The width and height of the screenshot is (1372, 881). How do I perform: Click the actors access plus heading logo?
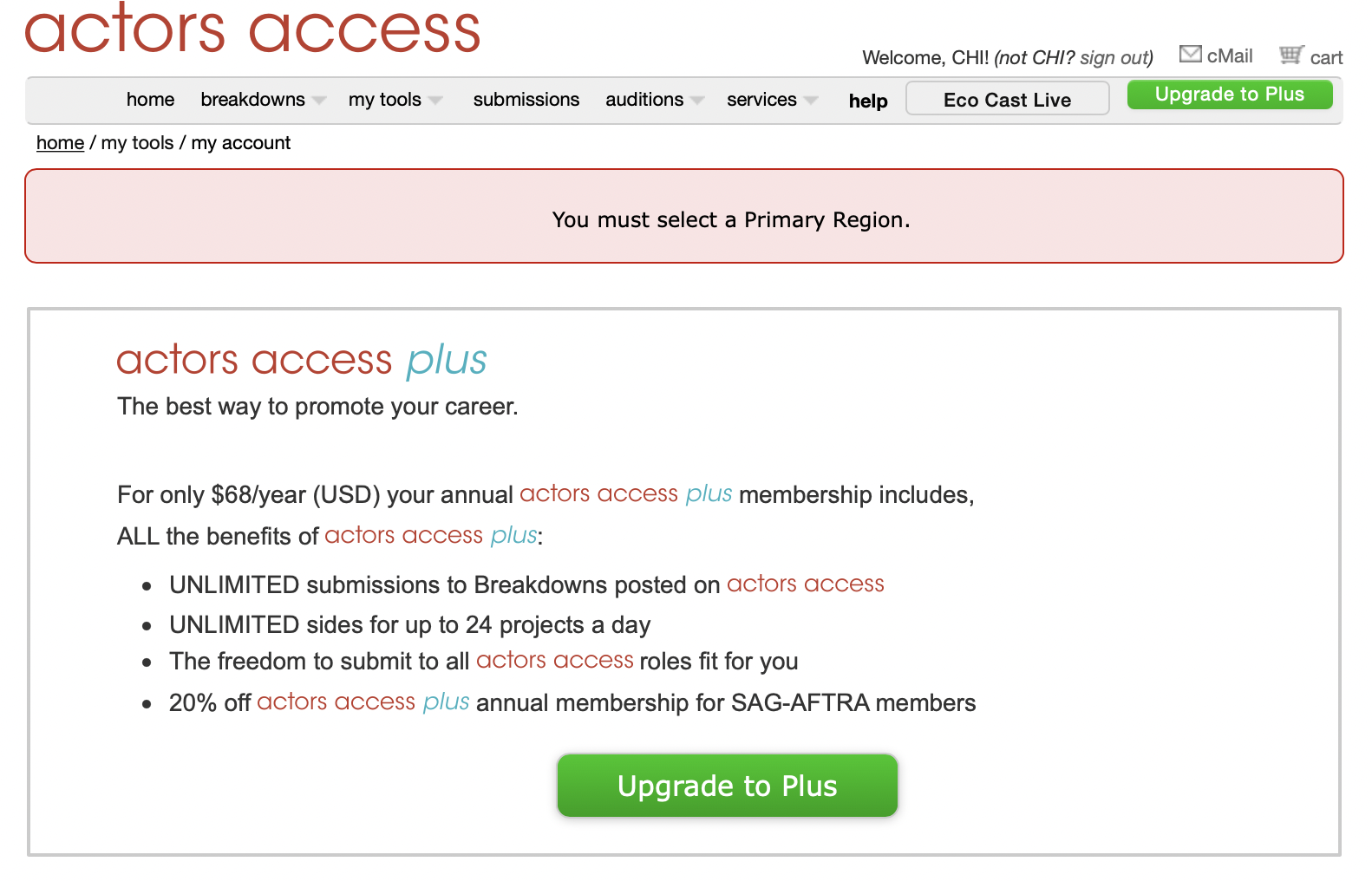click(x=301, y=359)
